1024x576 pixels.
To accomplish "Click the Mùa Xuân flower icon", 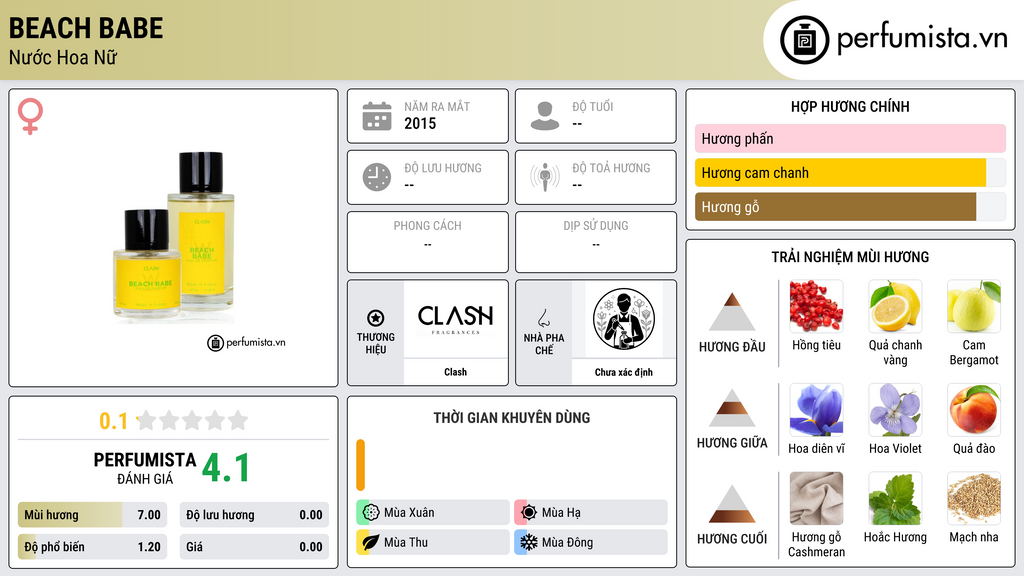I will tap(371, 512).
